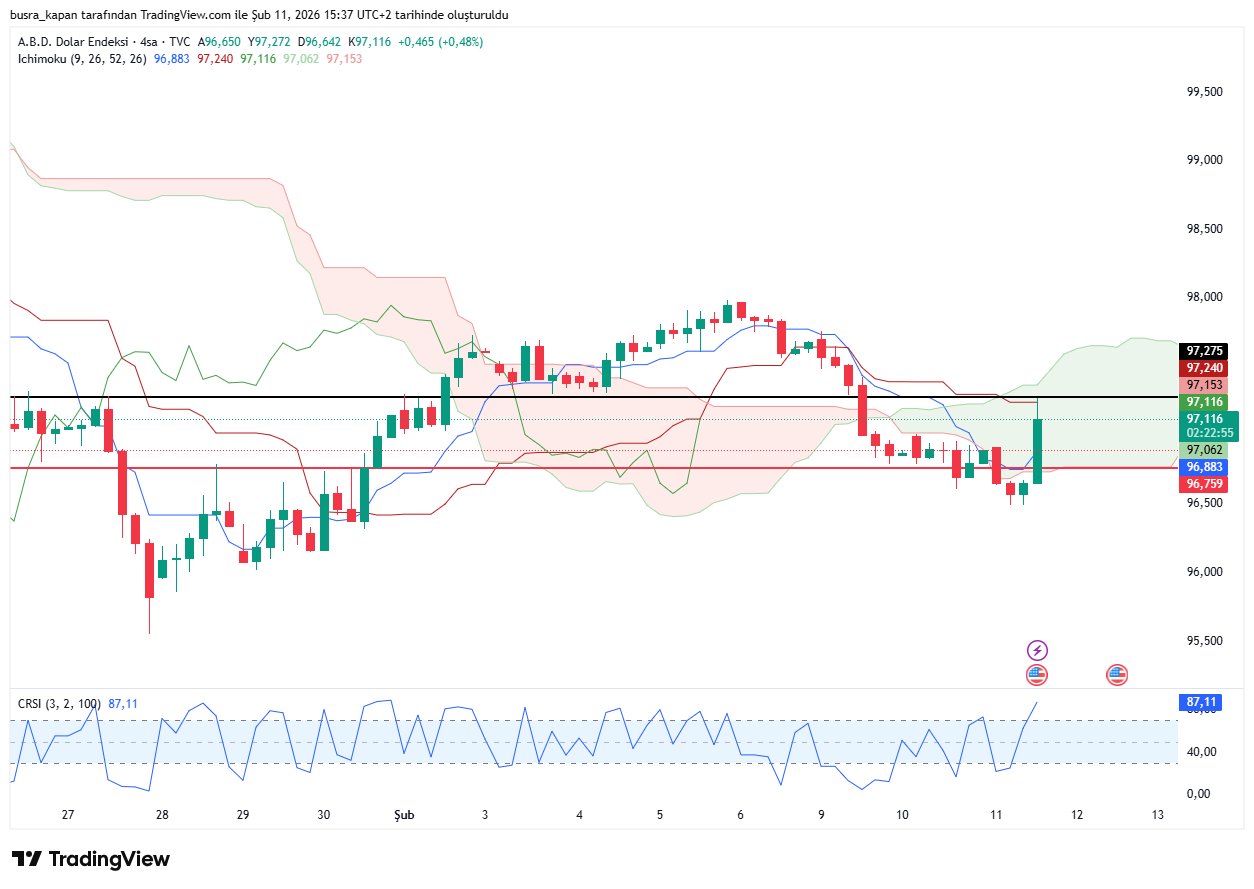Click the 11 date label on time axis
The height and width of the screenshot is (889, 1254).
[x=996, y=815]
